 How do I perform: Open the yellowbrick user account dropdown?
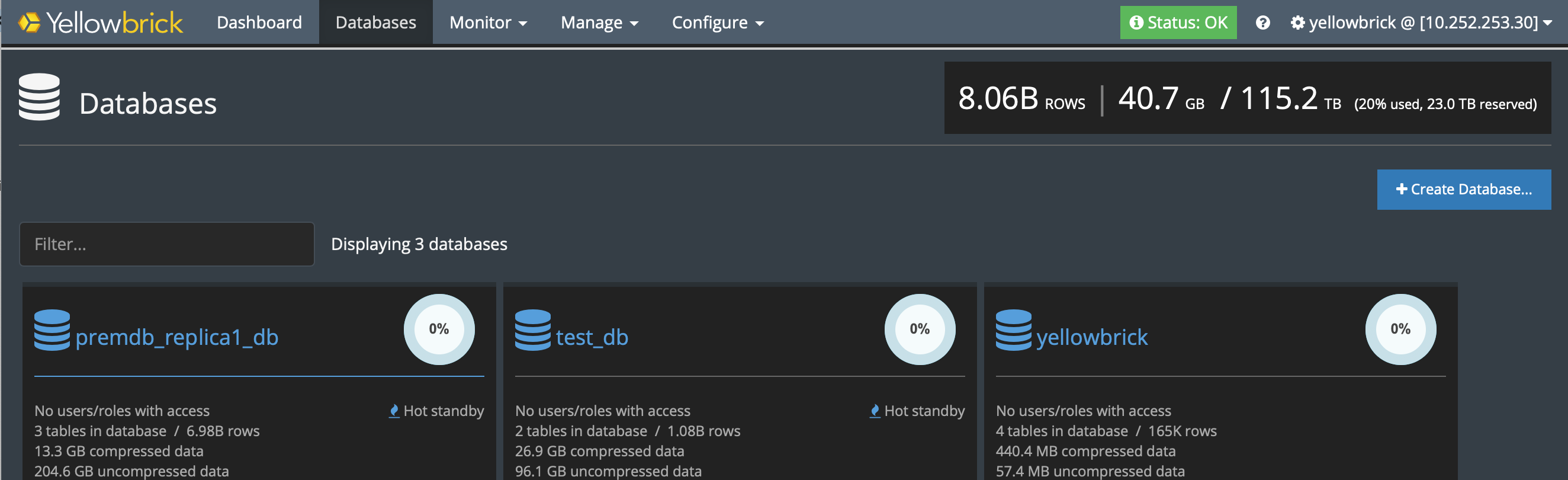[x=1421, y=23]
